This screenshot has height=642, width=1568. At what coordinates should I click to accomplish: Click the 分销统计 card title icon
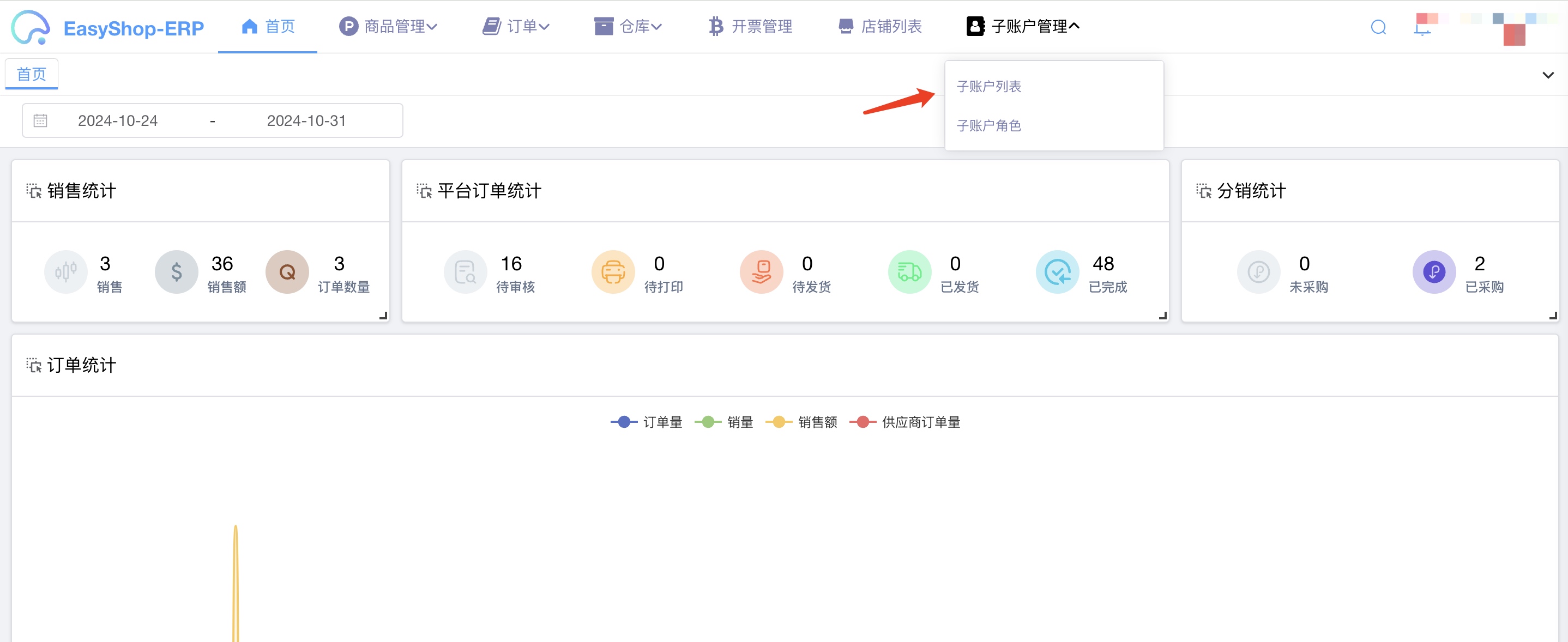pos(1204,191)
